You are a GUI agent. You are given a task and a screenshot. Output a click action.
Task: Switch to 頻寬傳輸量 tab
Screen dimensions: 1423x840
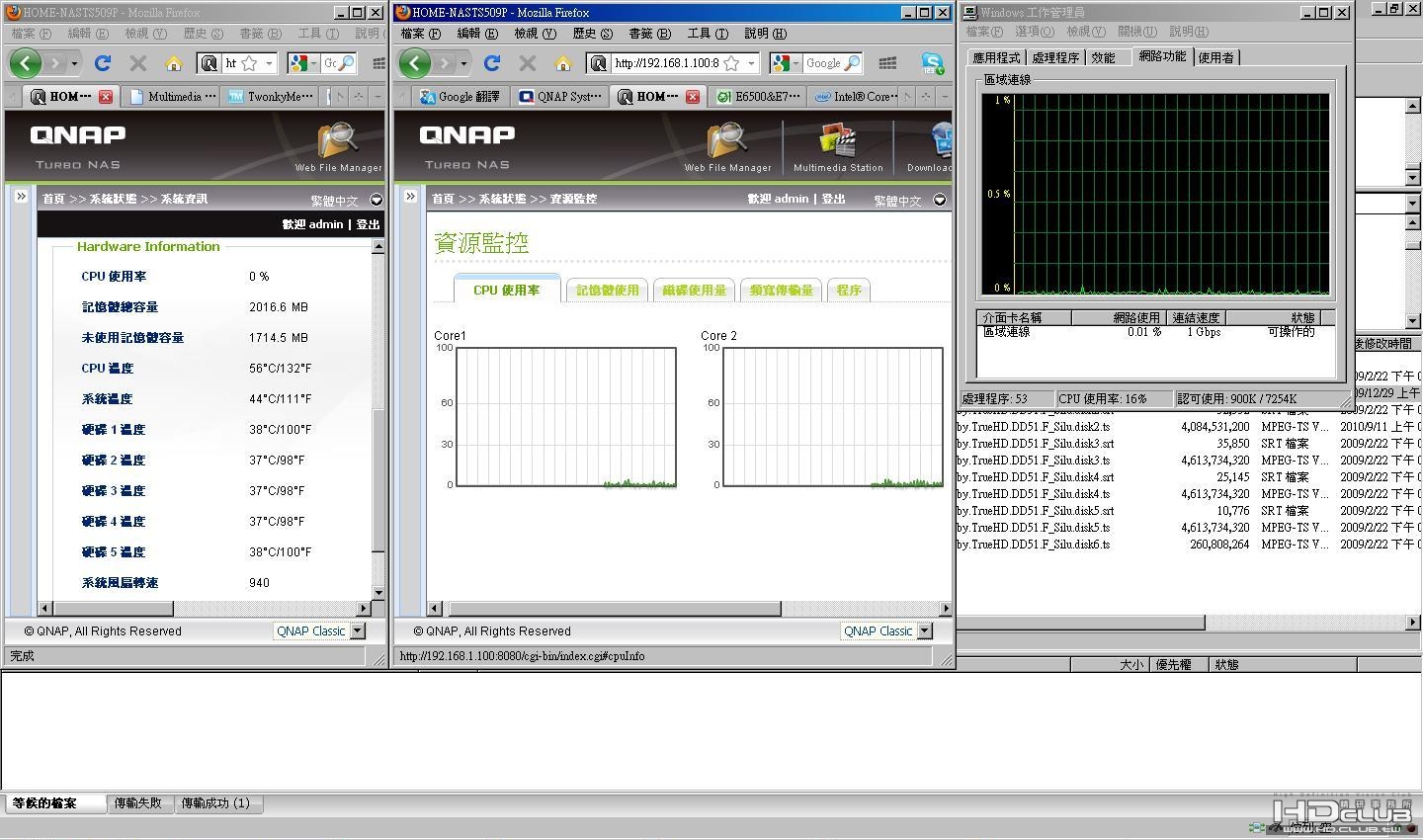coord(781,290)
